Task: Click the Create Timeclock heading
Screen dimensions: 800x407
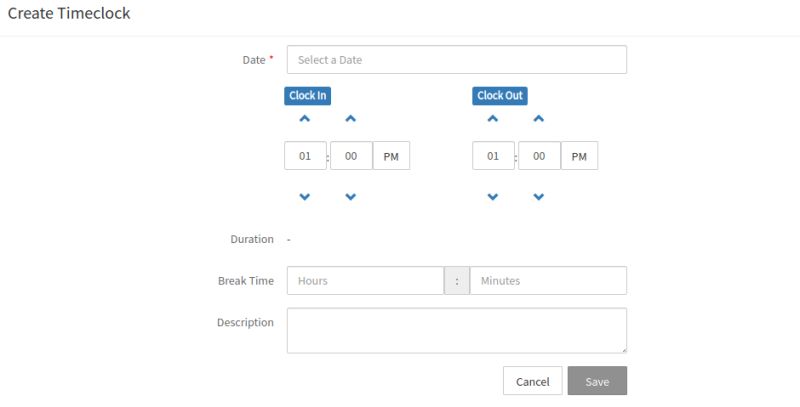Action: [x=69, y=13]
